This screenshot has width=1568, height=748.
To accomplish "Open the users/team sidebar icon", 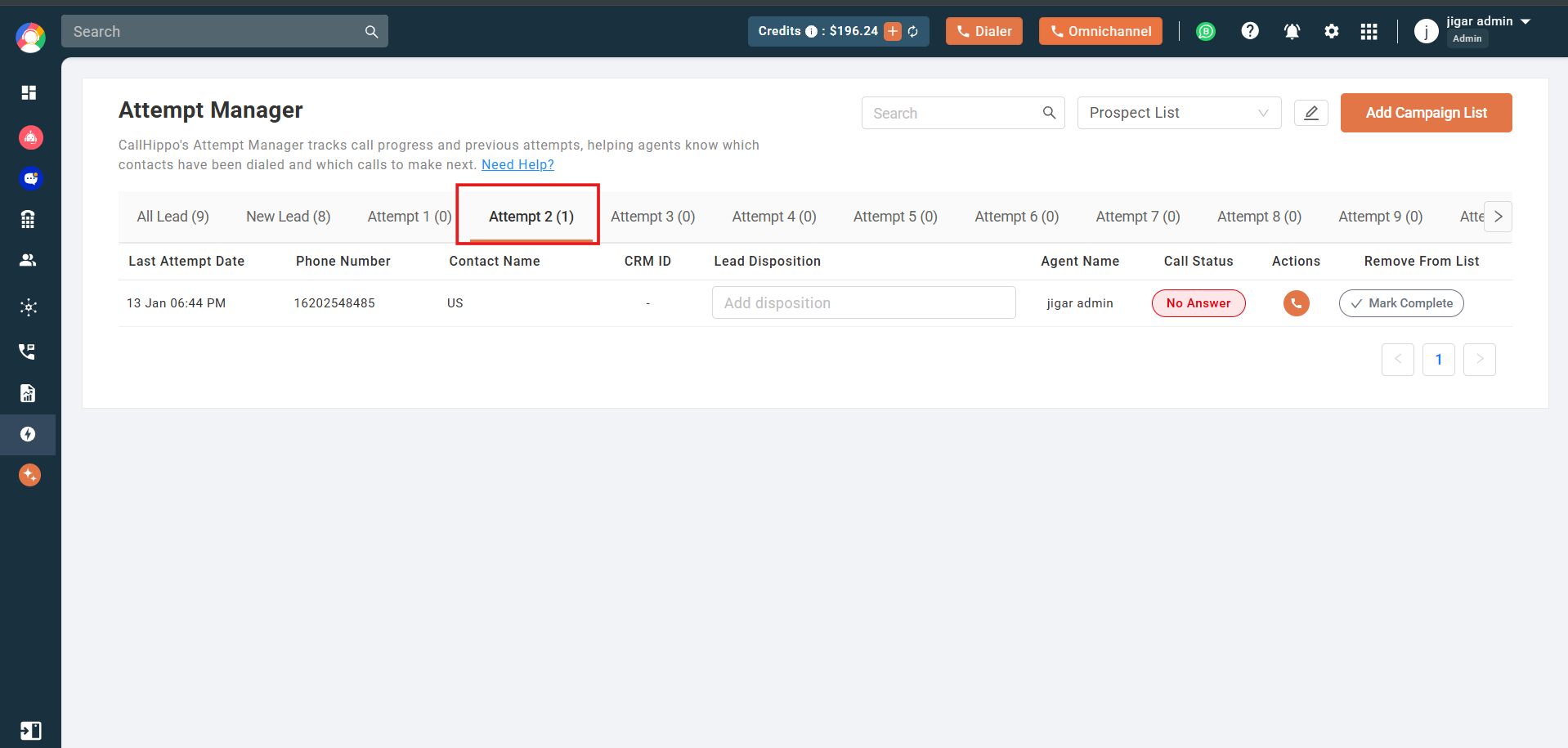I will tap(29, 260).
